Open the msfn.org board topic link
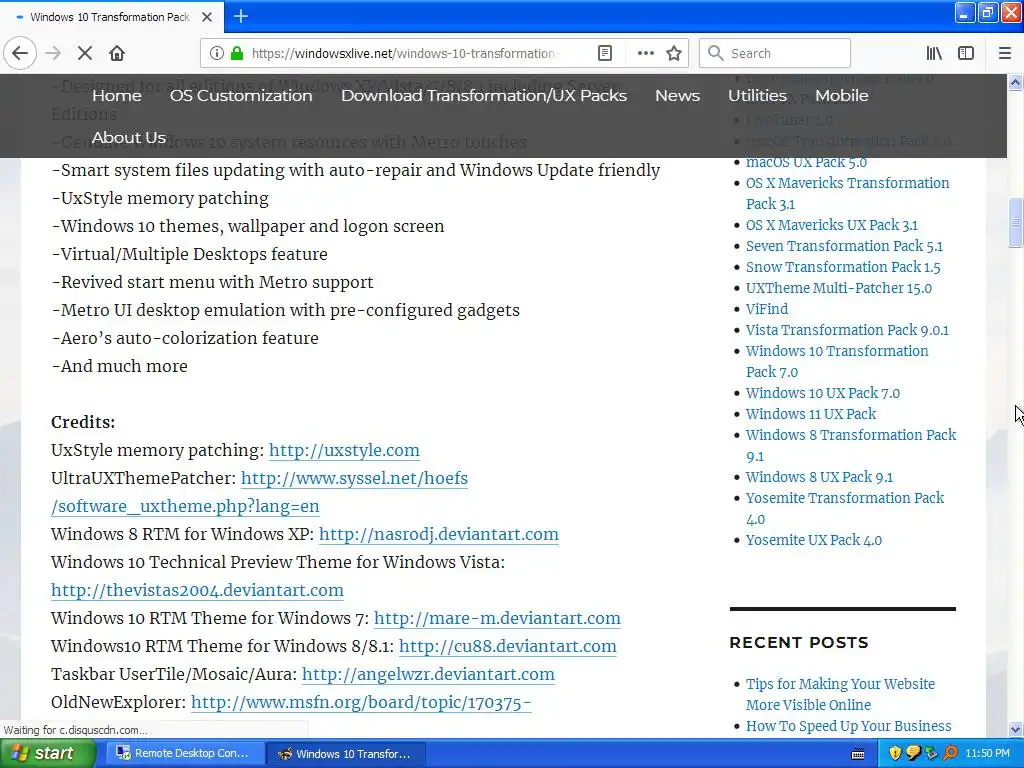Viewport: 1024px width, 768px height. coord(361,703)
